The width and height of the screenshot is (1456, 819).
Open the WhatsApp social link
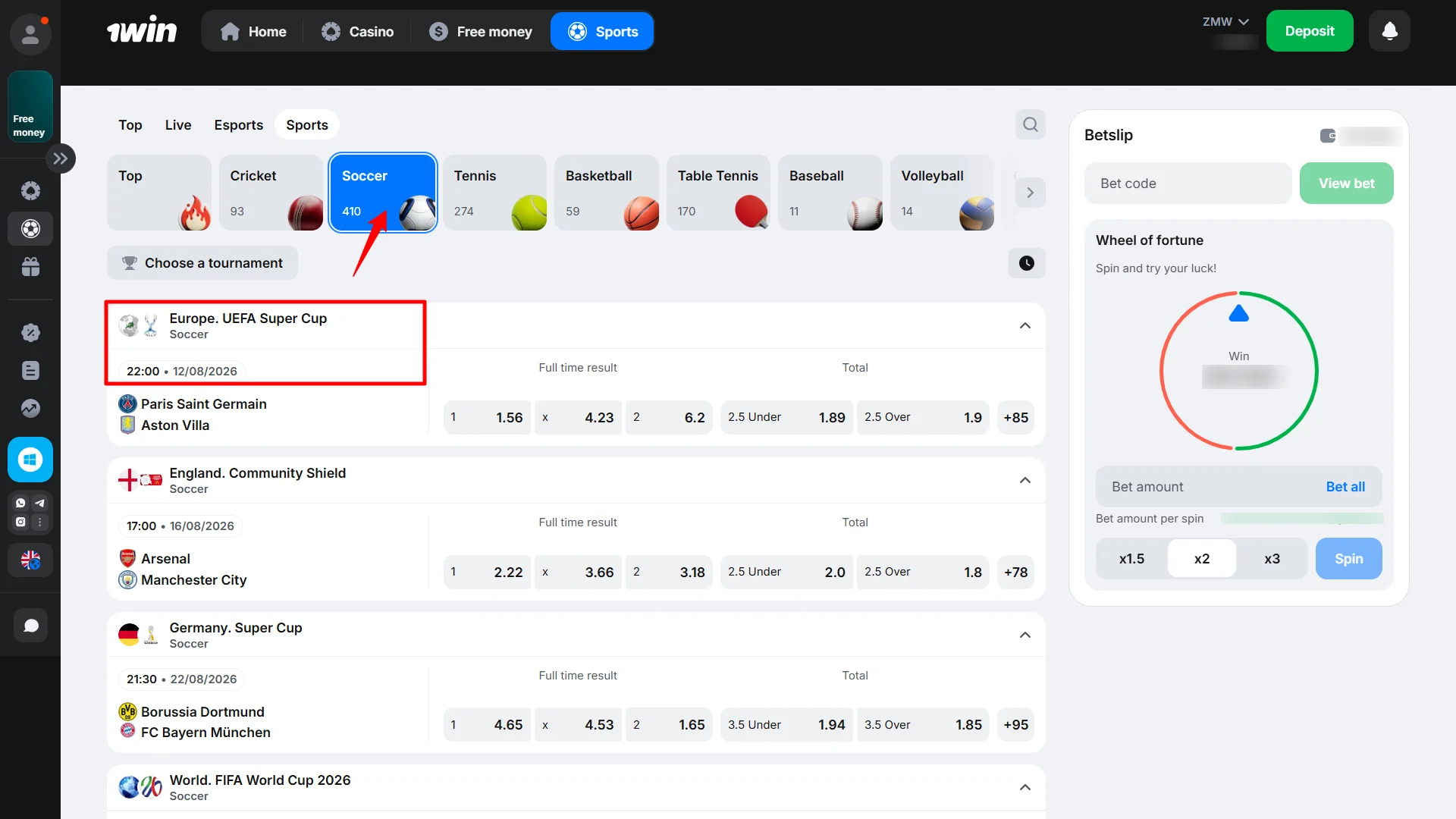pos(20,503)
